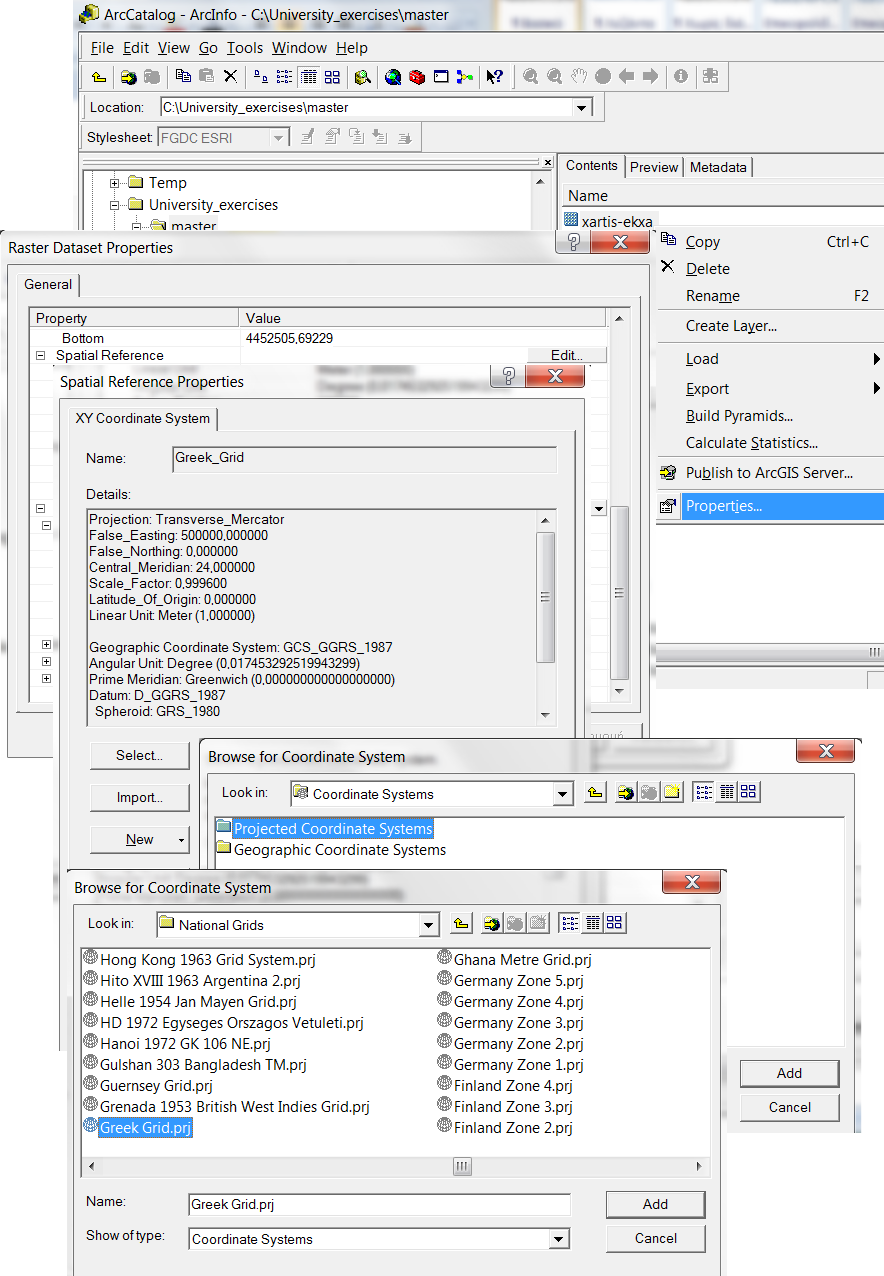Select Finland Zone 4.prj file
884x1276 pixels.
click(x=505, y=1086)
